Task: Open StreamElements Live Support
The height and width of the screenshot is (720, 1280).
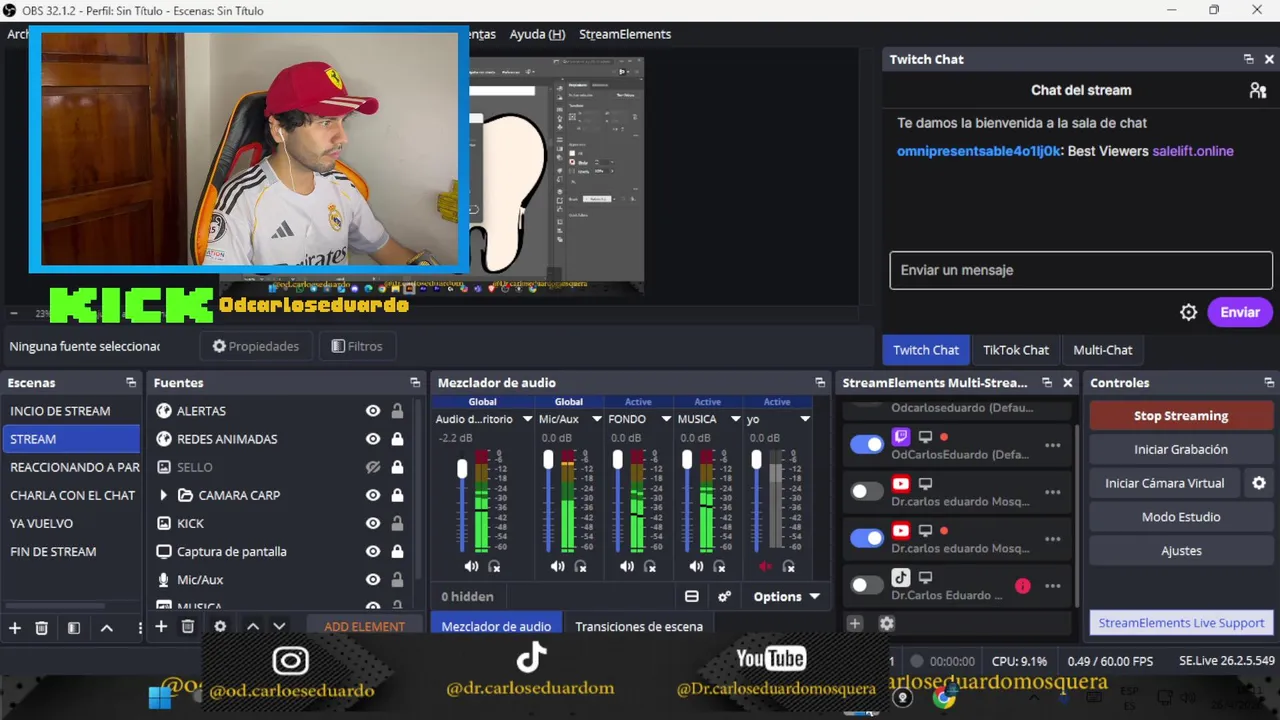Action: pyautogui.click(x=1181, y=622)
